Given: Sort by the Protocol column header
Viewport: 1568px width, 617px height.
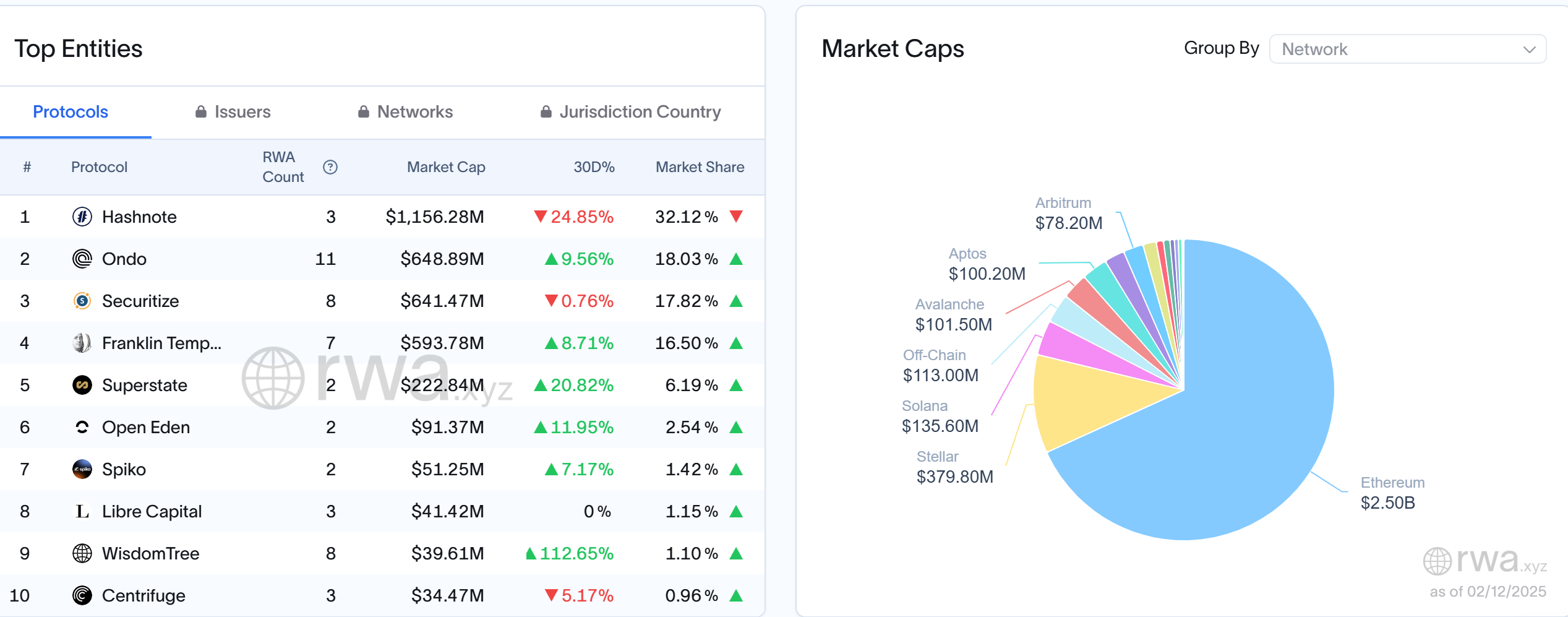Looking at the screenshot, I should pyautogui.click(x=99, y=167).
